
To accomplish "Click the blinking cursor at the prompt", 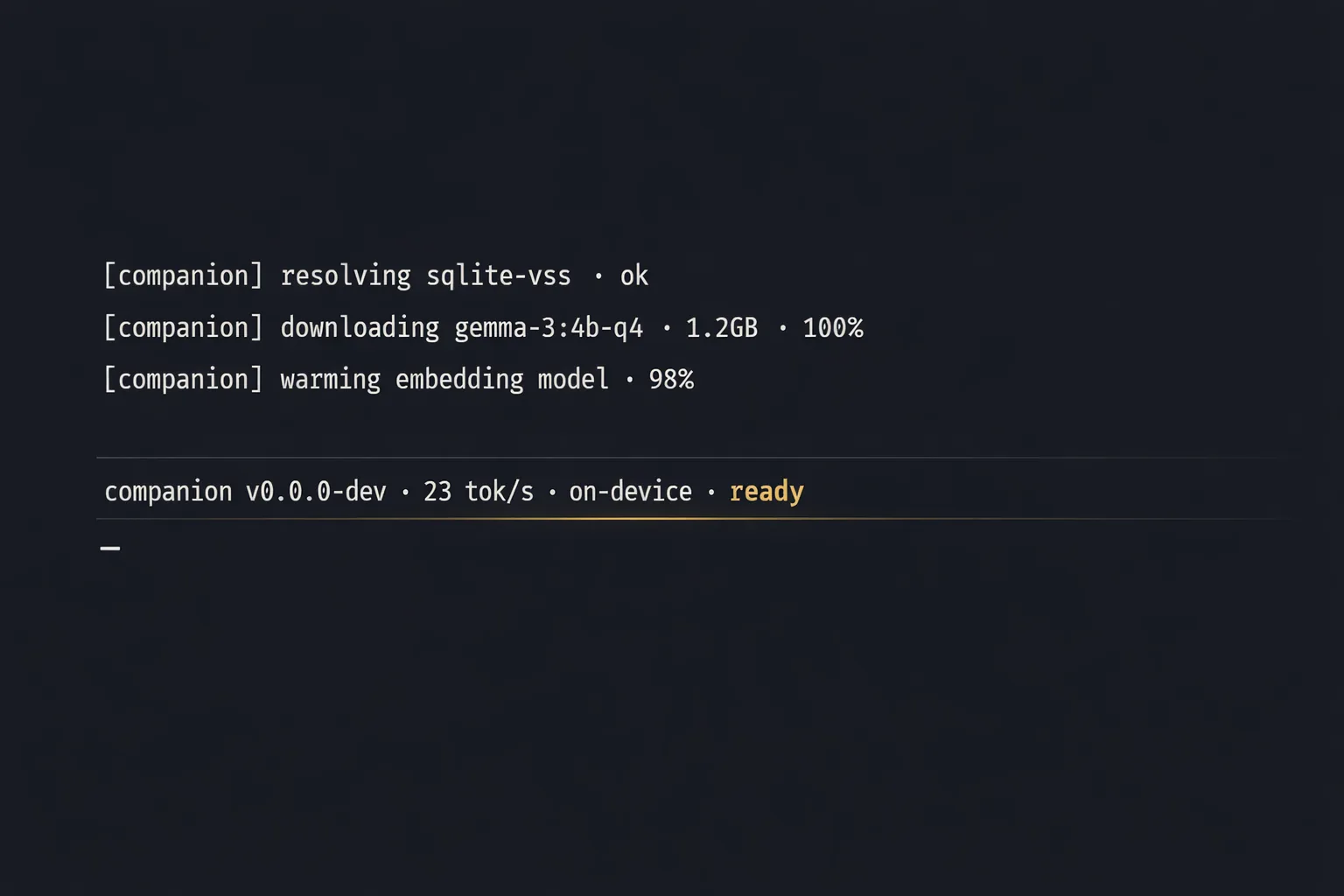I will (110, 549).
